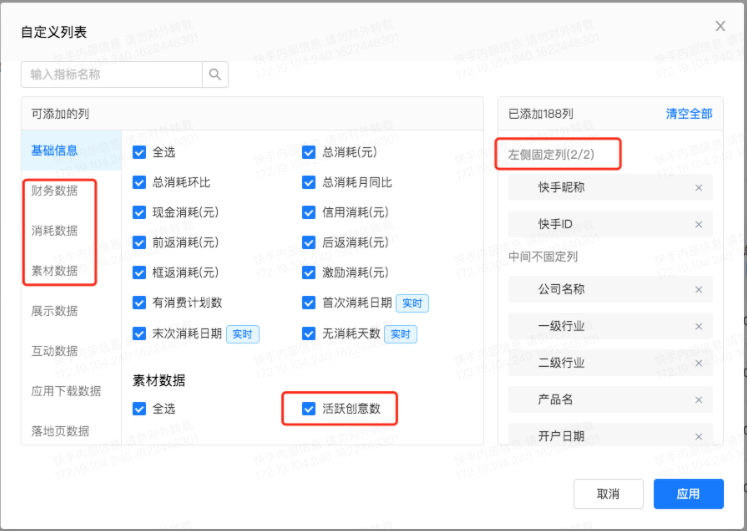Click the 素材数据 section heading

point(159,381)
